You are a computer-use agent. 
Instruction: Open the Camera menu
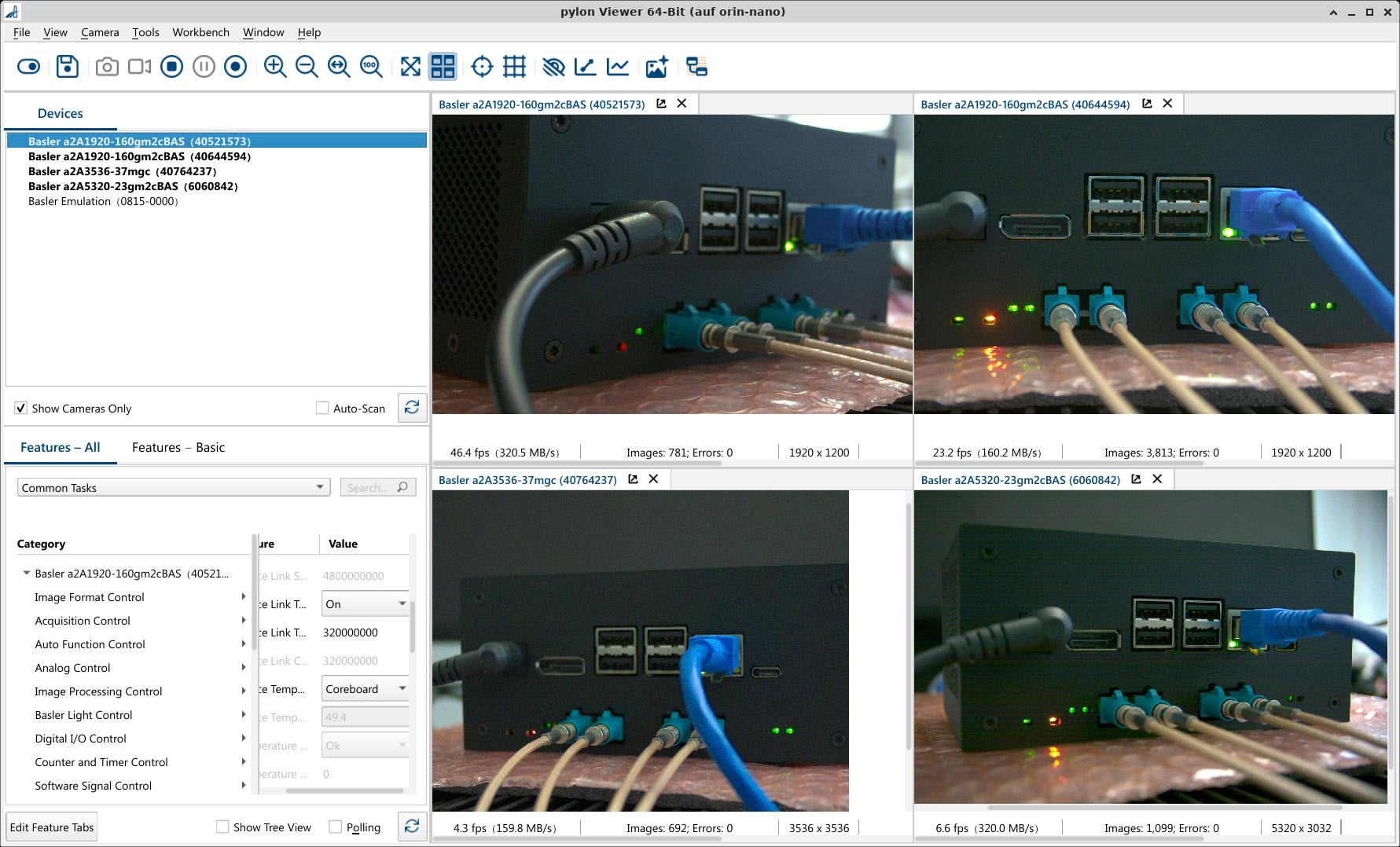pyautogui.click(x=100, y=32)
